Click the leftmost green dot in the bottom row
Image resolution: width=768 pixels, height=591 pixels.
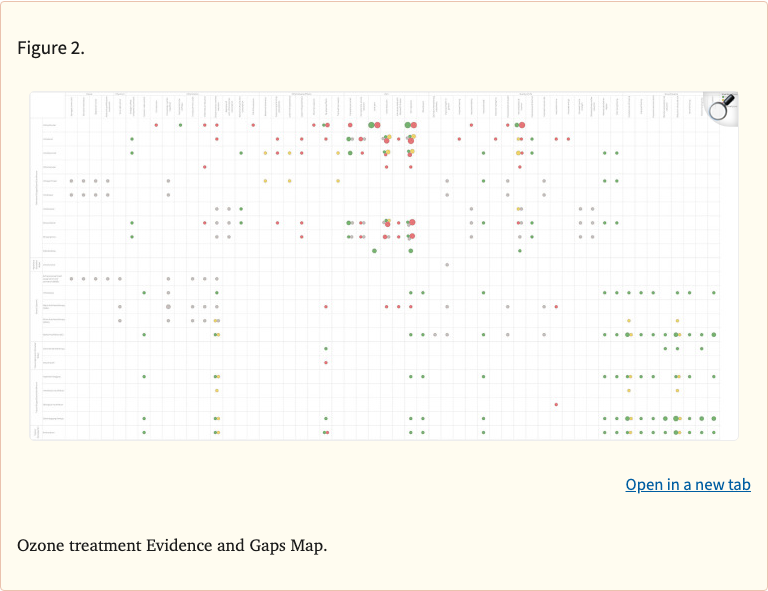click(x=144, y=432)
